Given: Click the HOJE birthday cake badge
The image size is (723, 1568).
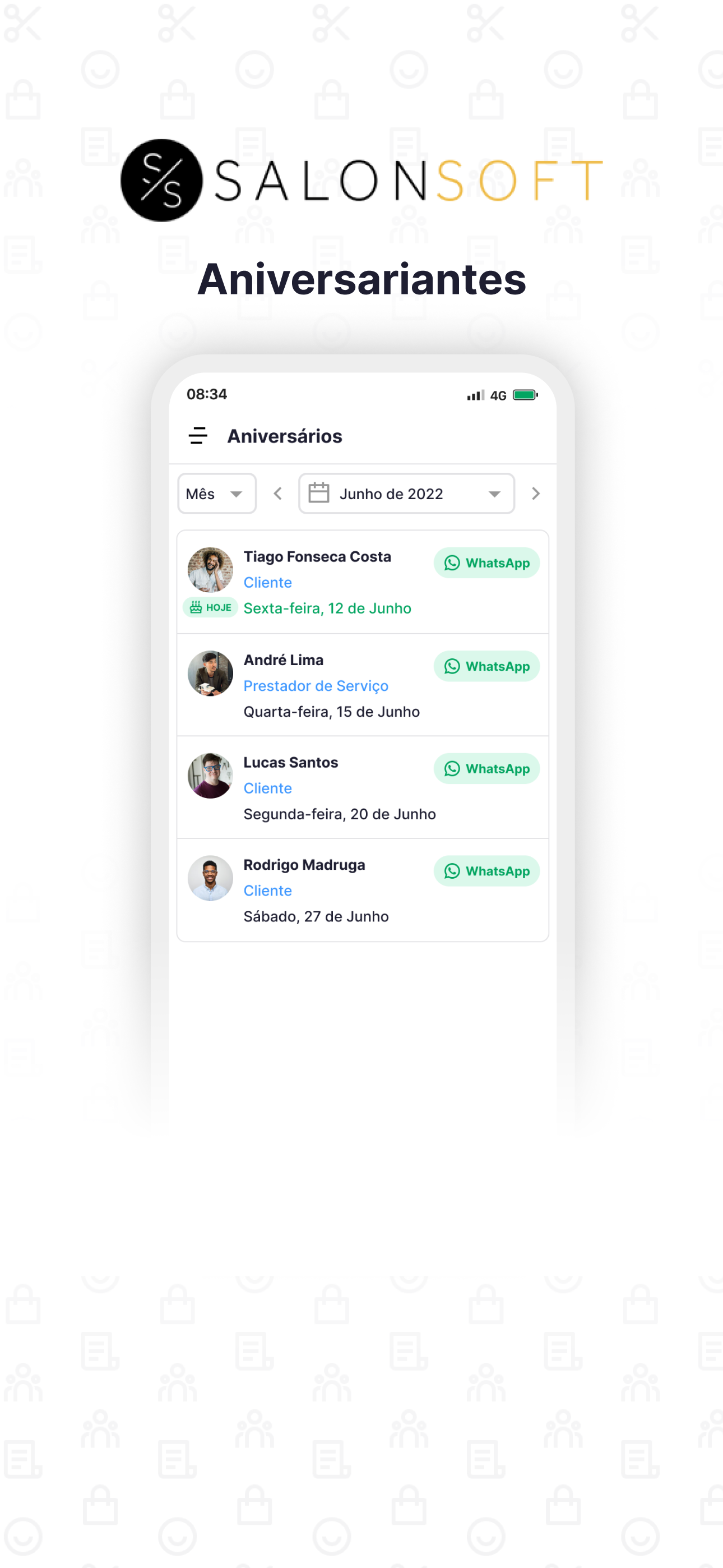Looking at the screenshot, I should tap(210, 607).
